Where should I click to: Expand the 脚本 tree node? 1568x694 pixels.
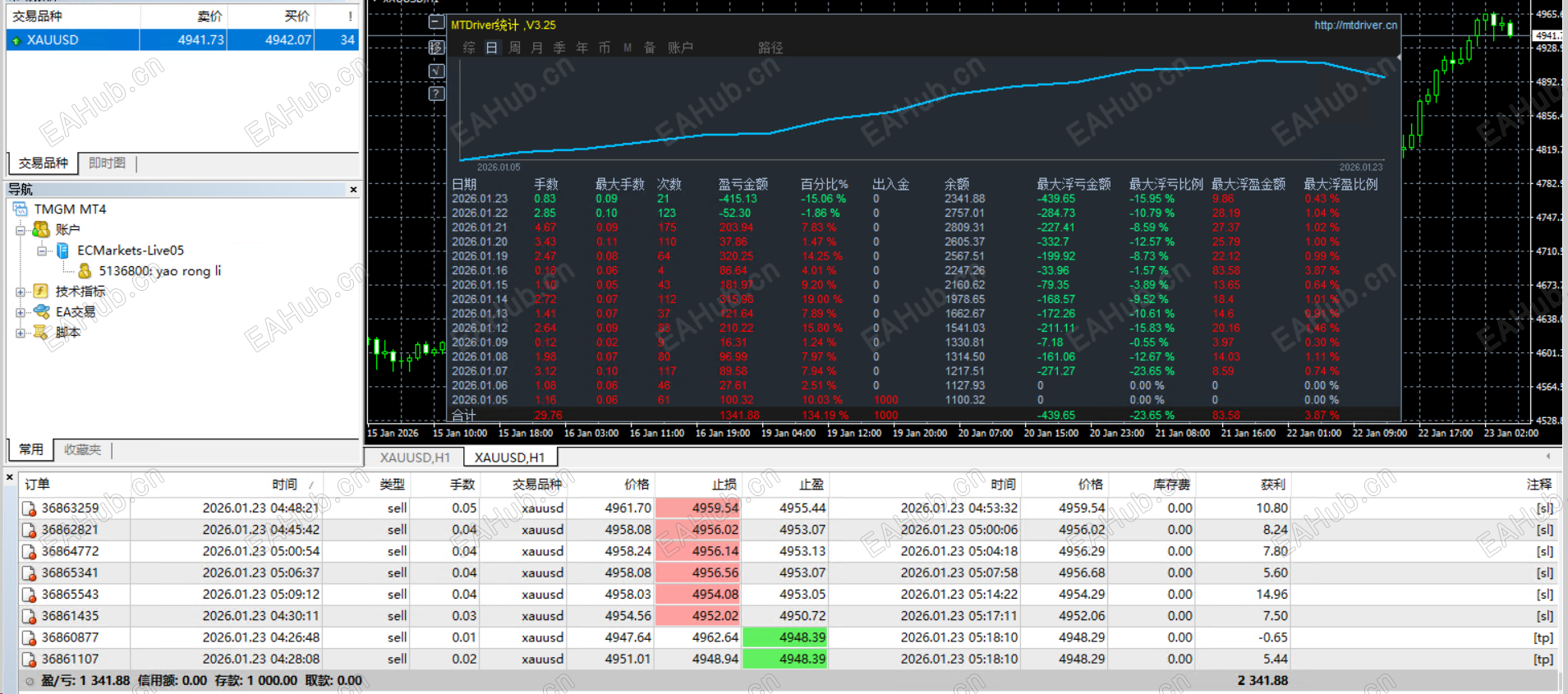[20, 333]
